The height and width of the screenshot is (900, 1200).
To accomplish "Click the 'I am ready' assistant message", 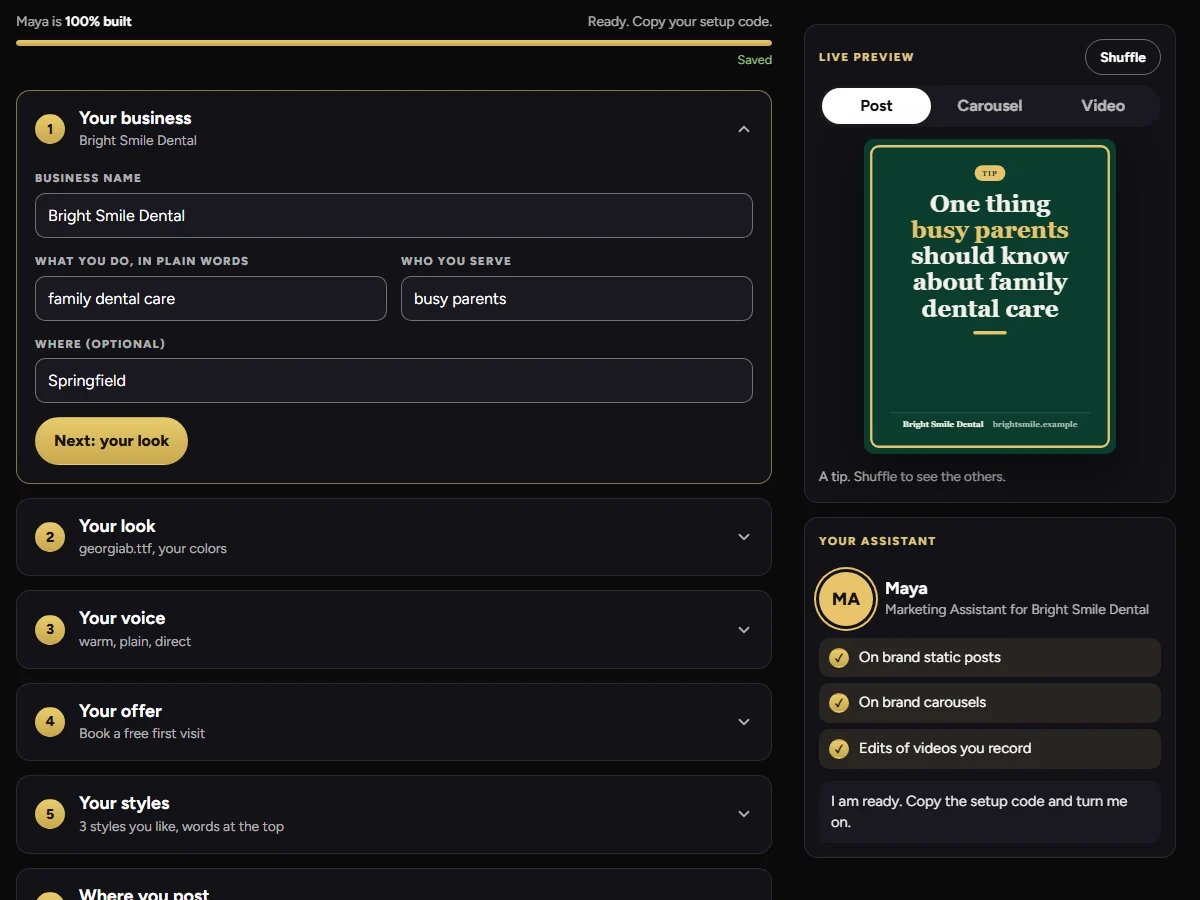I will pyautogui.click(x=990, y=812).
